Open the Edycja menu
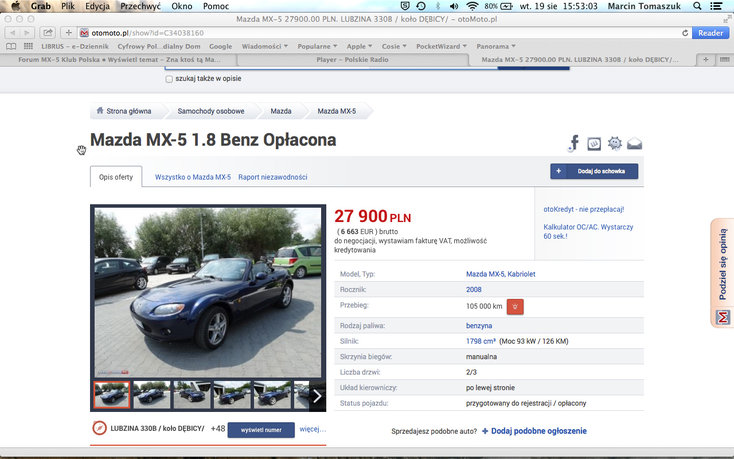This screenshot has height=459, width=734. 97,6
